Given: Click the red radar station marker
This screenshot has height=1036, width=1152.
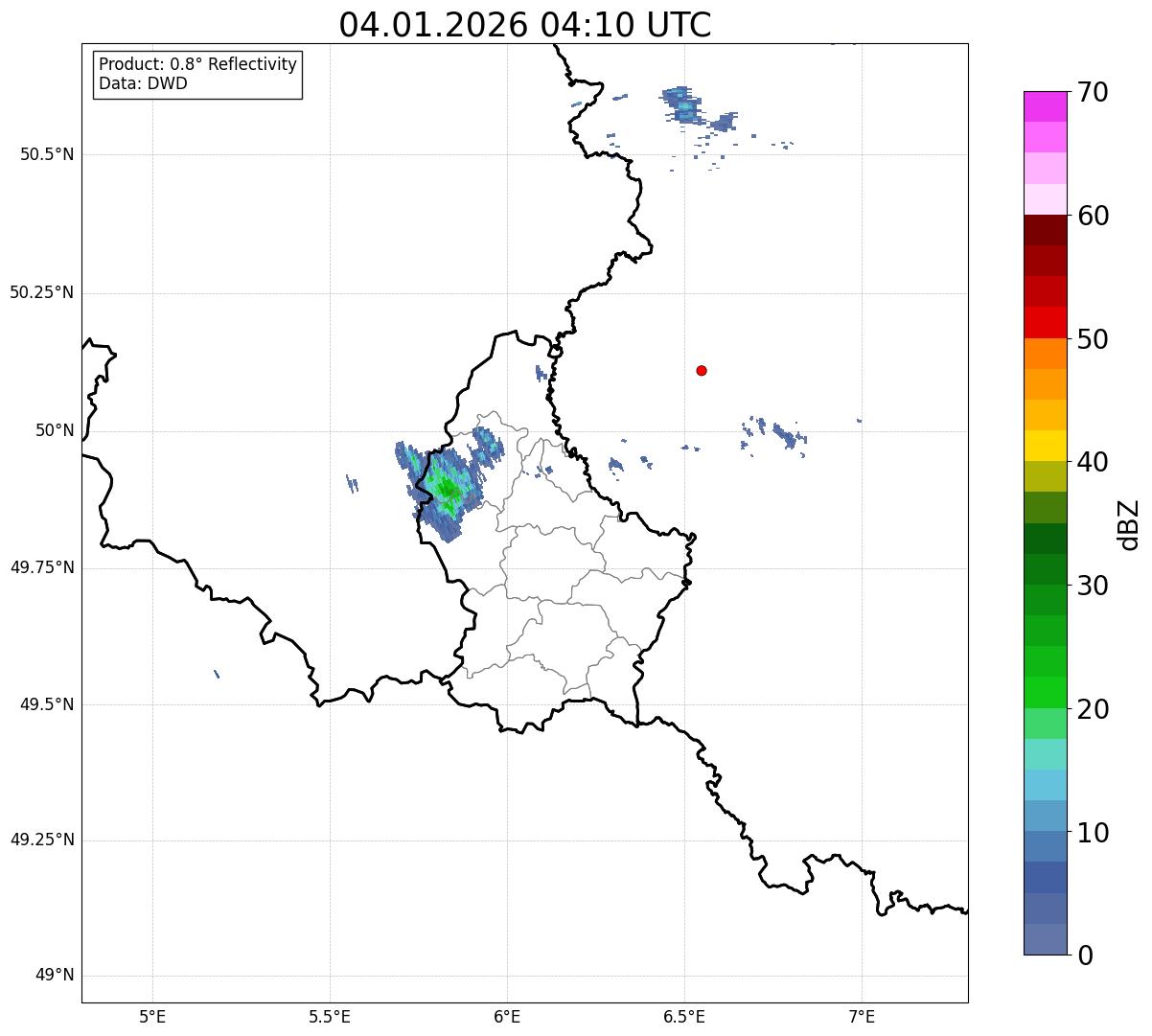Looking at the screenshot, I should click(x=702, y=370).
